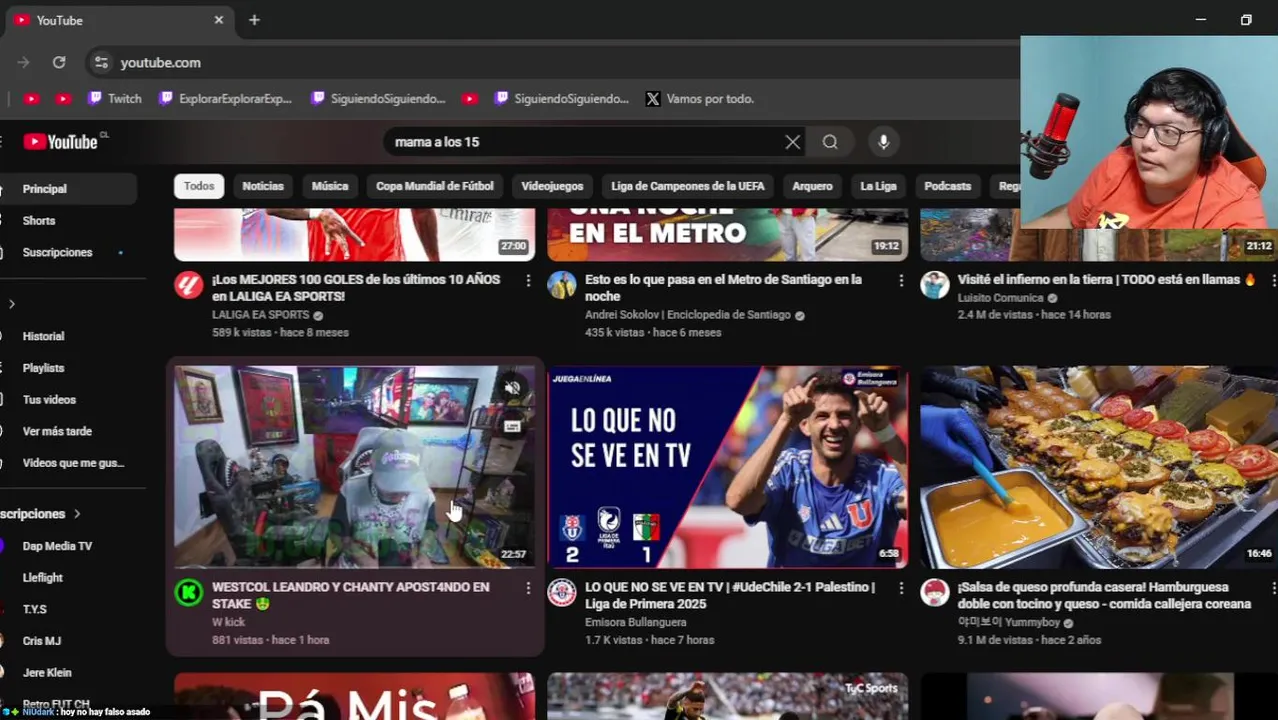Open more options for Metro de Santiago video
Image resolution: width=1278 pixels, height=720 pixels.
pyautogui.click(x=901, y=281)
